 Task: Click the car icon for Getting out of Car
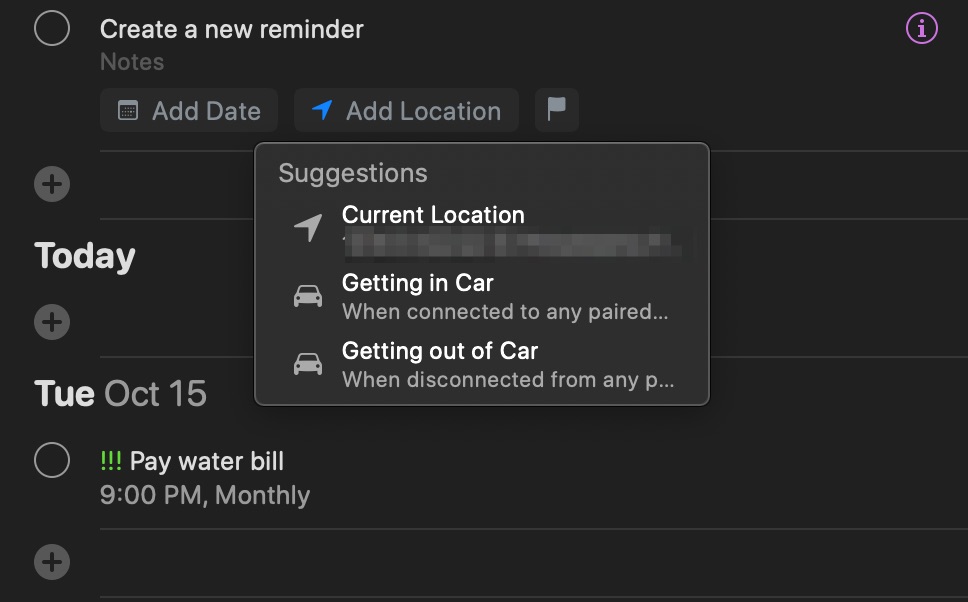pos(308,364)
